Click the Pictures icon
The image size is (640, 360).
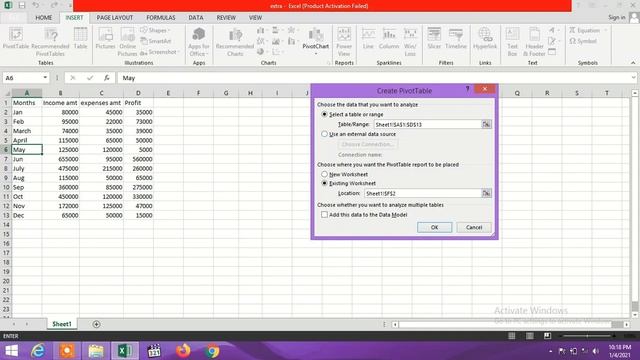[105, 39]
